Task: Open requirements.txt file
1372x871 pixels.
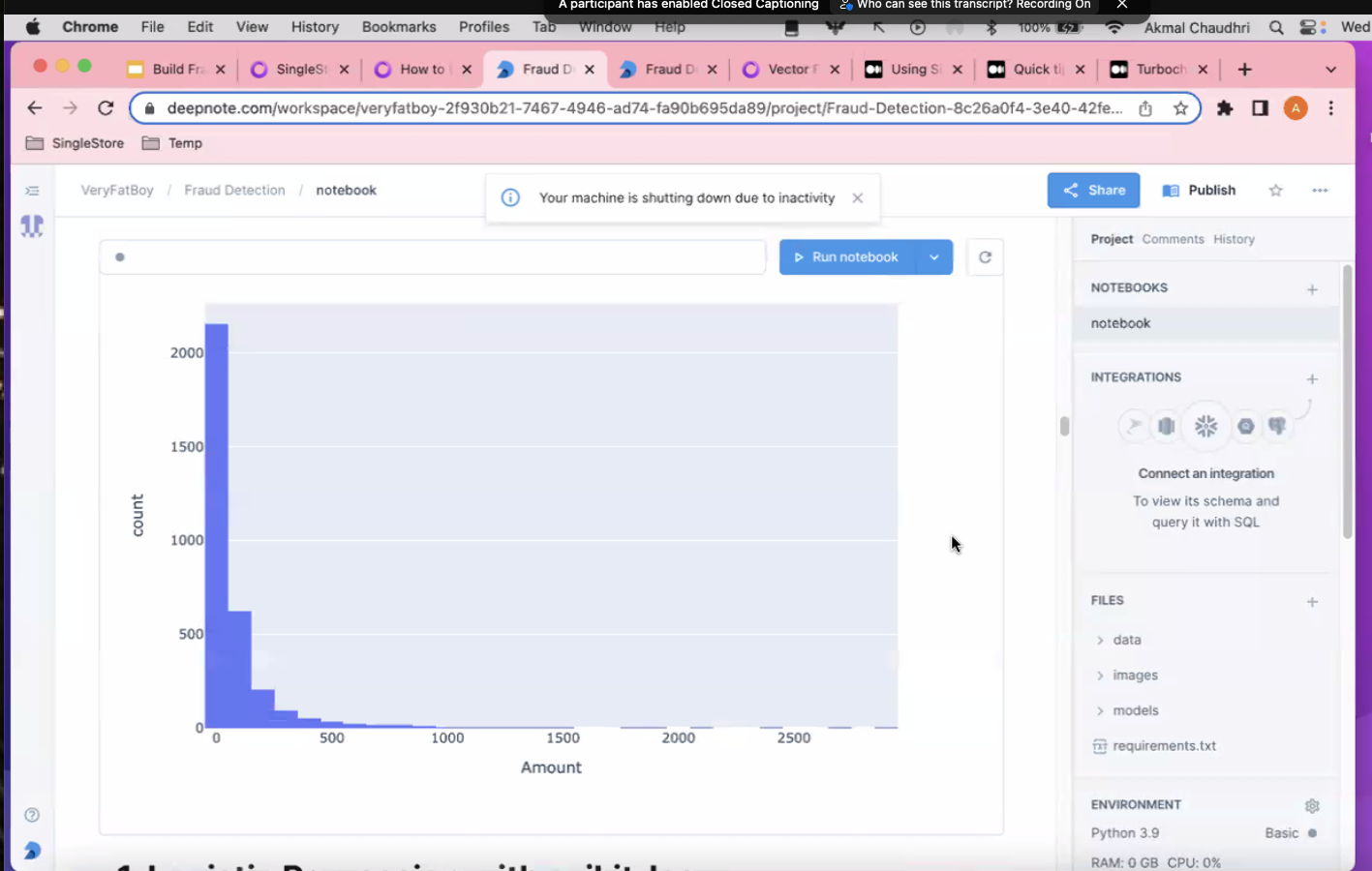Action: (x=1164, y=746)
